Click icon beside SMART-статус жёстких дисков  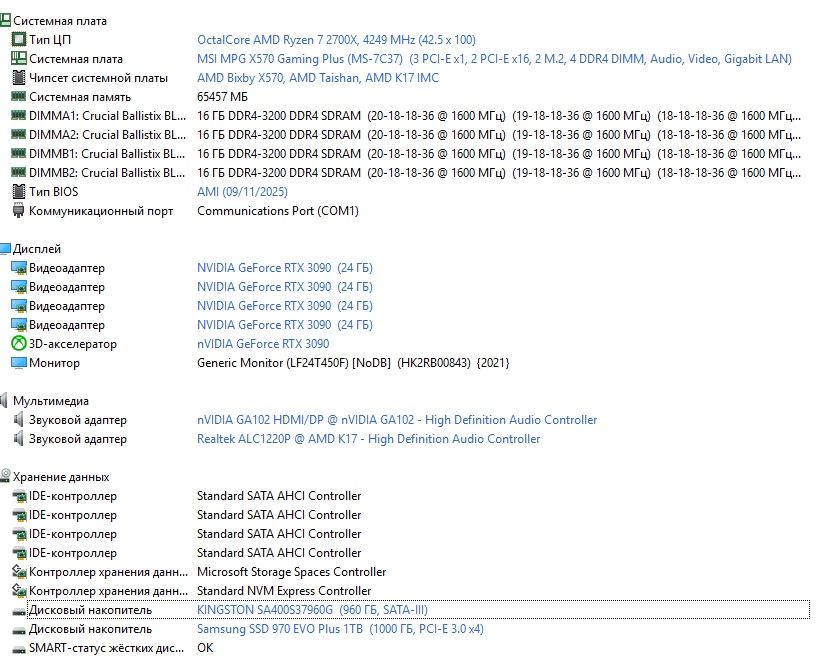19,649
